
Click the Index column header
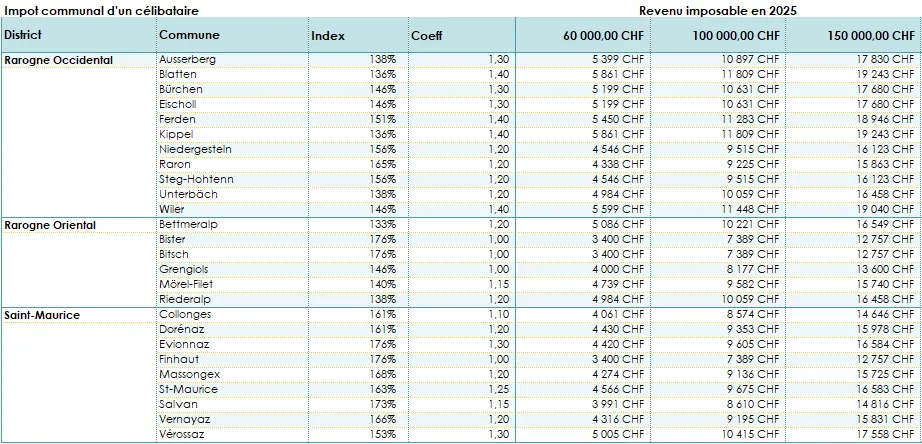(328, 35)
